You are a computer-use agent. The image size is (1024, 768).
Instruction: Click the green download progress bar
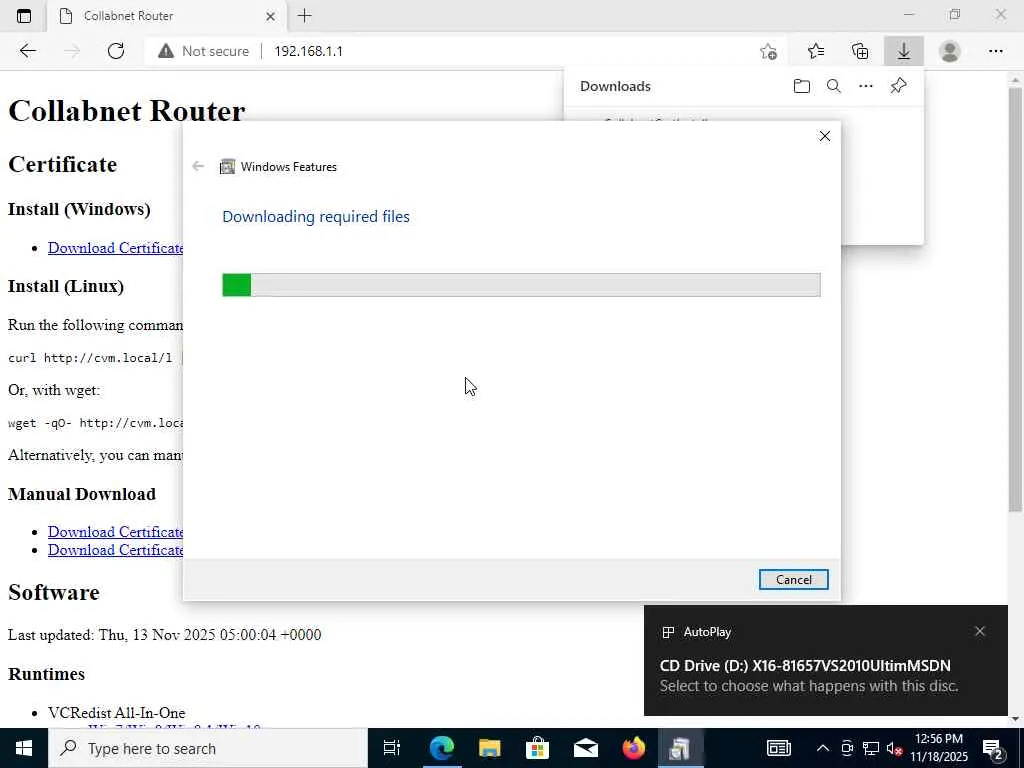521,285
